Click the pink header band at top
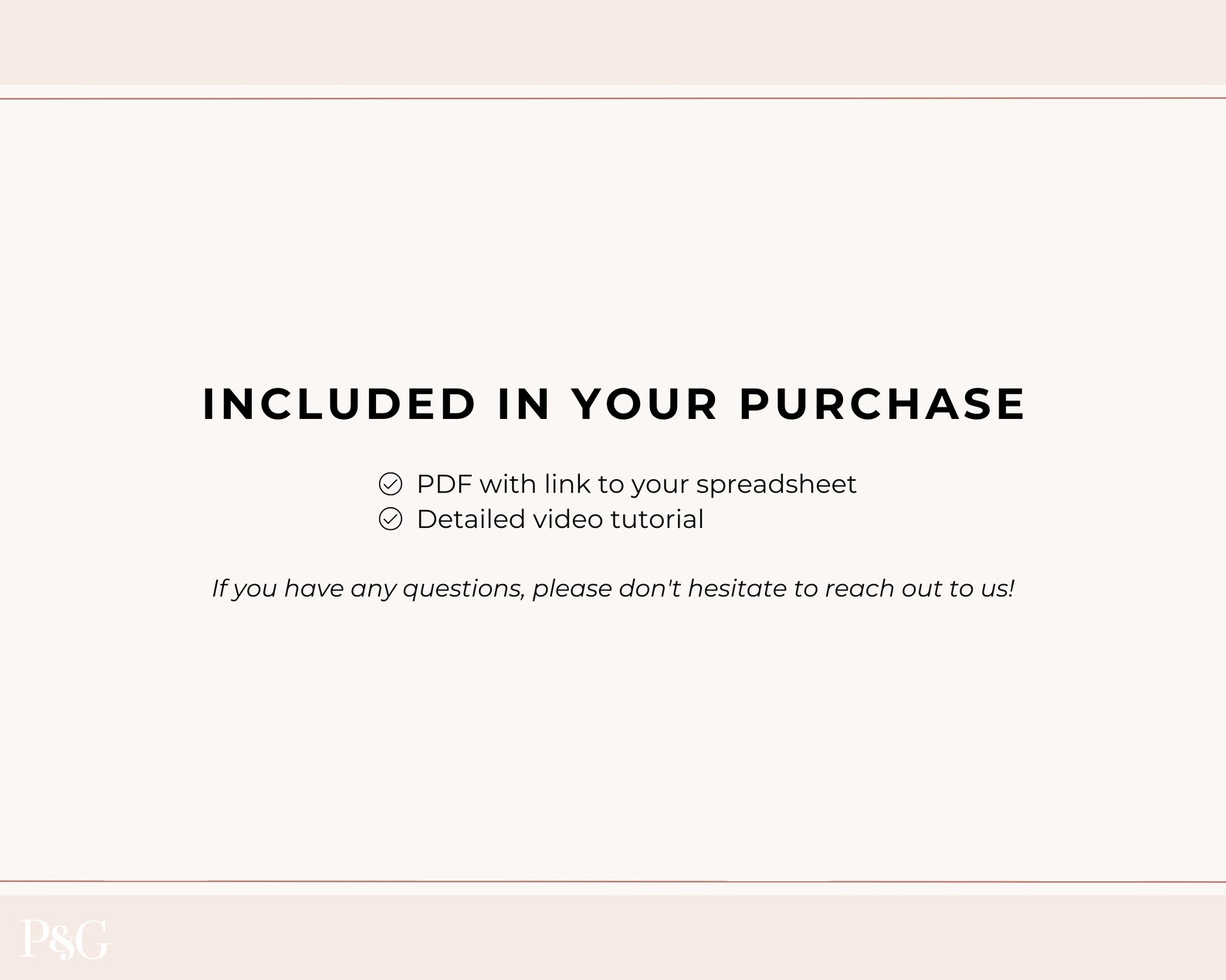The image size is (1226, 980). [x=613, y=42]
